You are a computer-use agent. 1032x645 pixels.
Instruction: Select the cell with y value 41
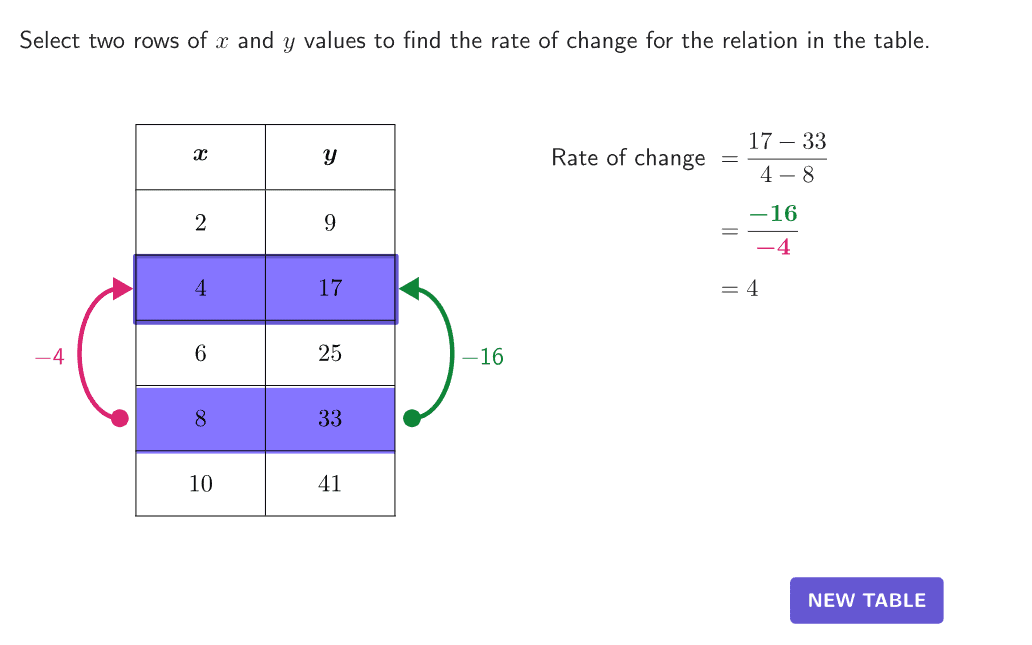pos(330,484)
